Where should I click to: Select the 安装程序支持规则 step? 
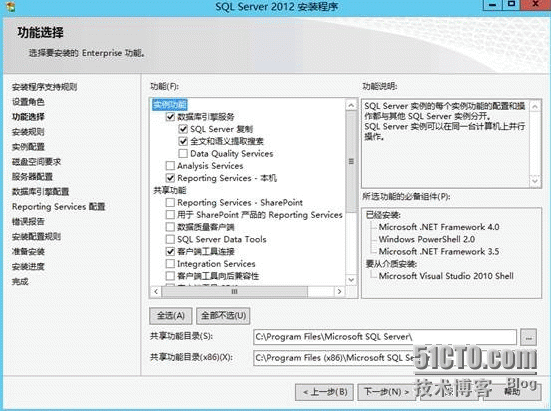click(44, 87)
